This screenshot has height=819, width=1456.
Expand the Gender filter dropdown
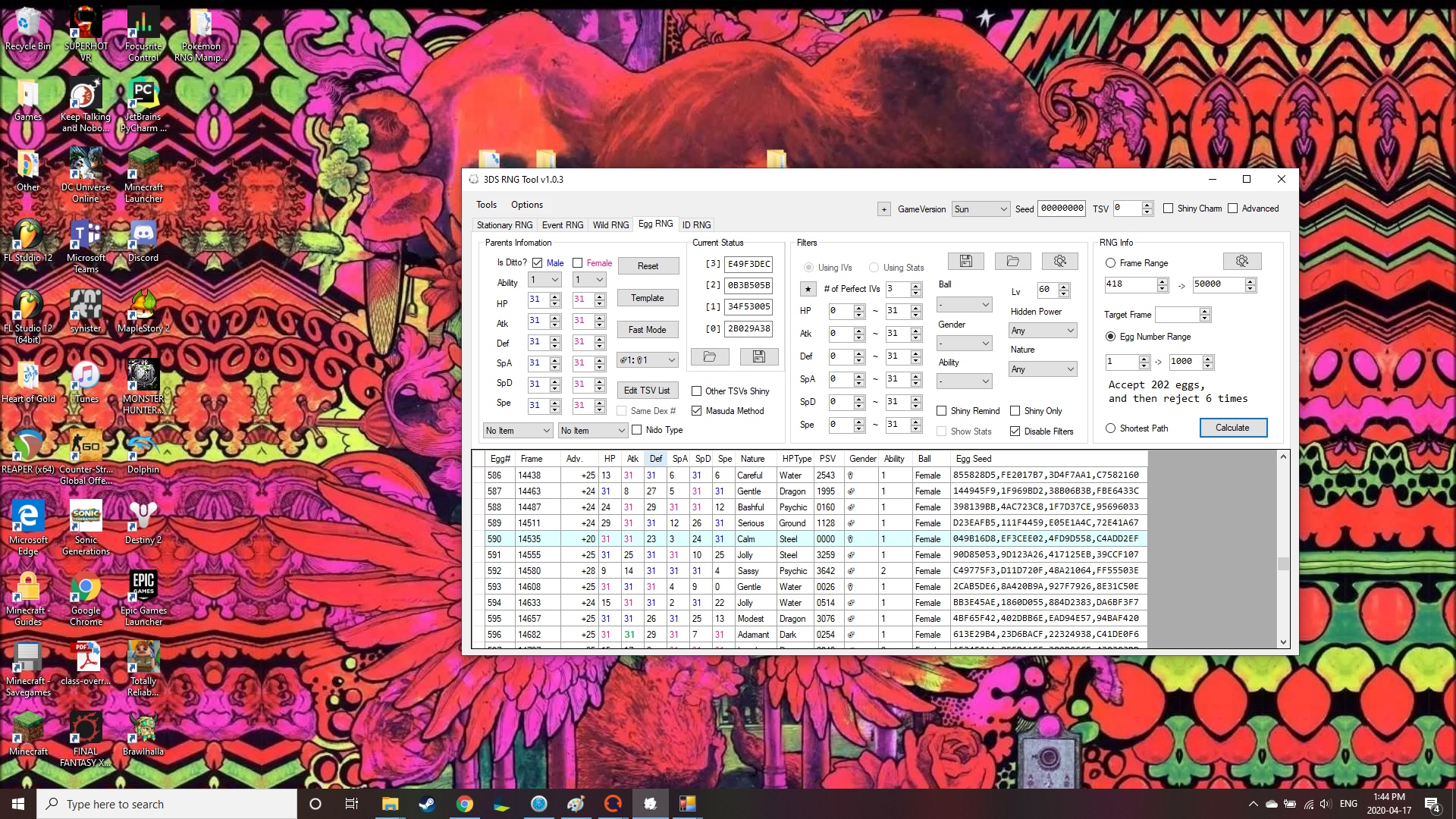point(964,344)
